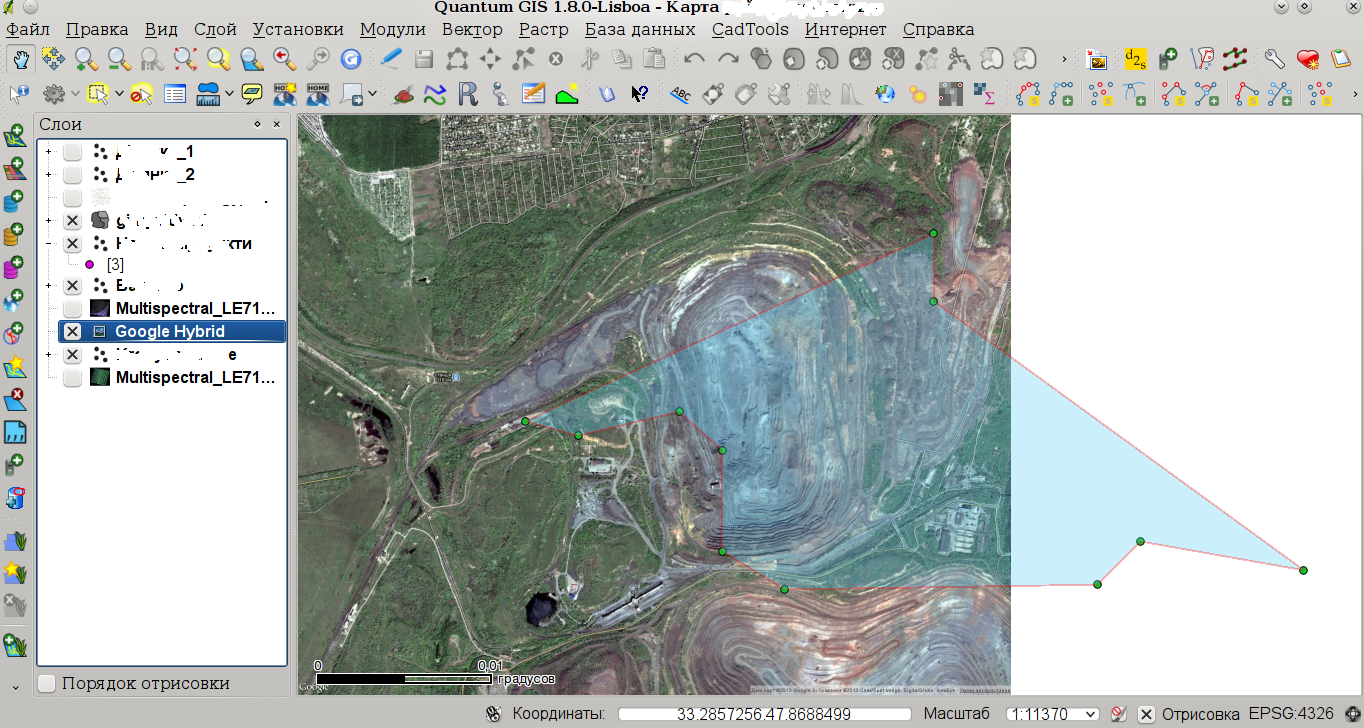Select the Pan Map hand tool
The width and height of the screenshot is (1364, 728).
[19, 59]
